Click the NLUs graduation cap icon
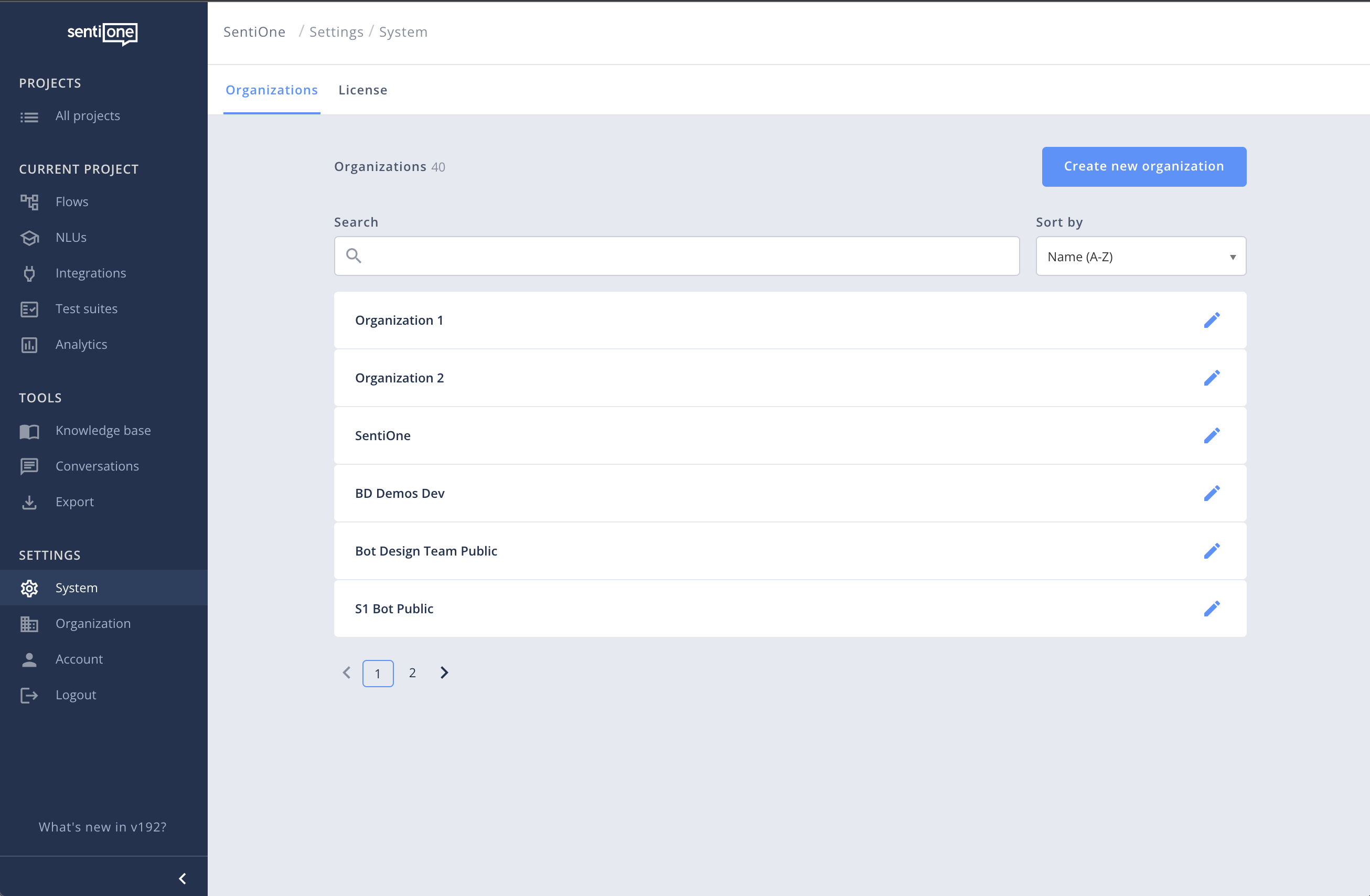The image size is (1370, 896). coord(29,238)
